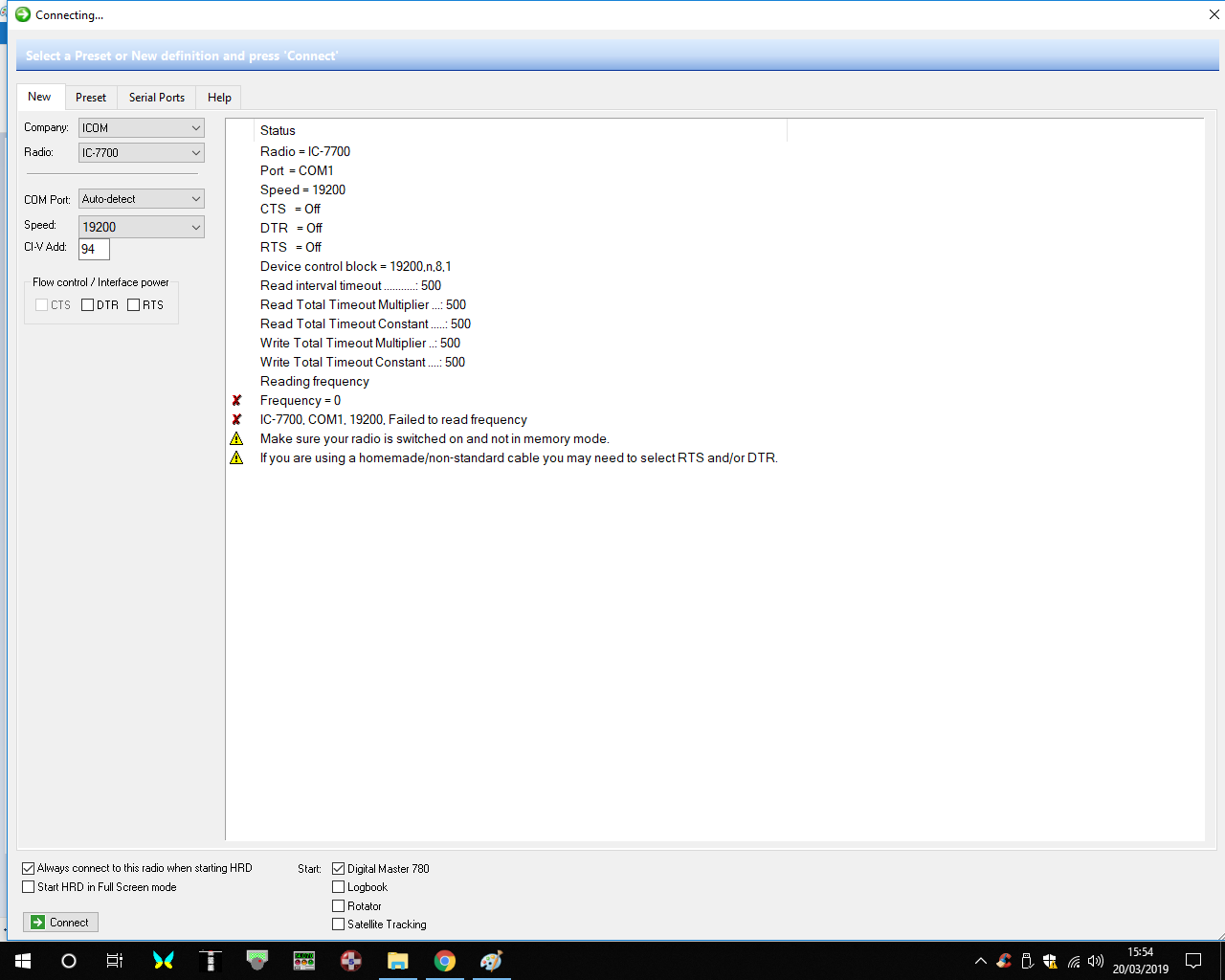The height and width of the screenshot is (980, 1225).
Task: Open the Wi-Fi network tray icon
Action: pos(1074,961)
